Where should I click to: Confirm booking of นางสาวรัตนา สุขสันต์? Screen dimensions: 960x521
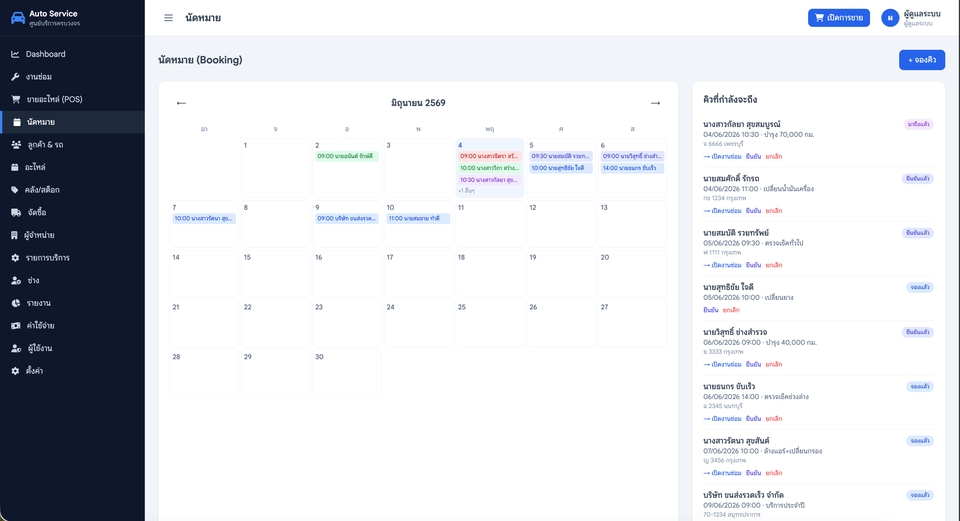[754, 473]
